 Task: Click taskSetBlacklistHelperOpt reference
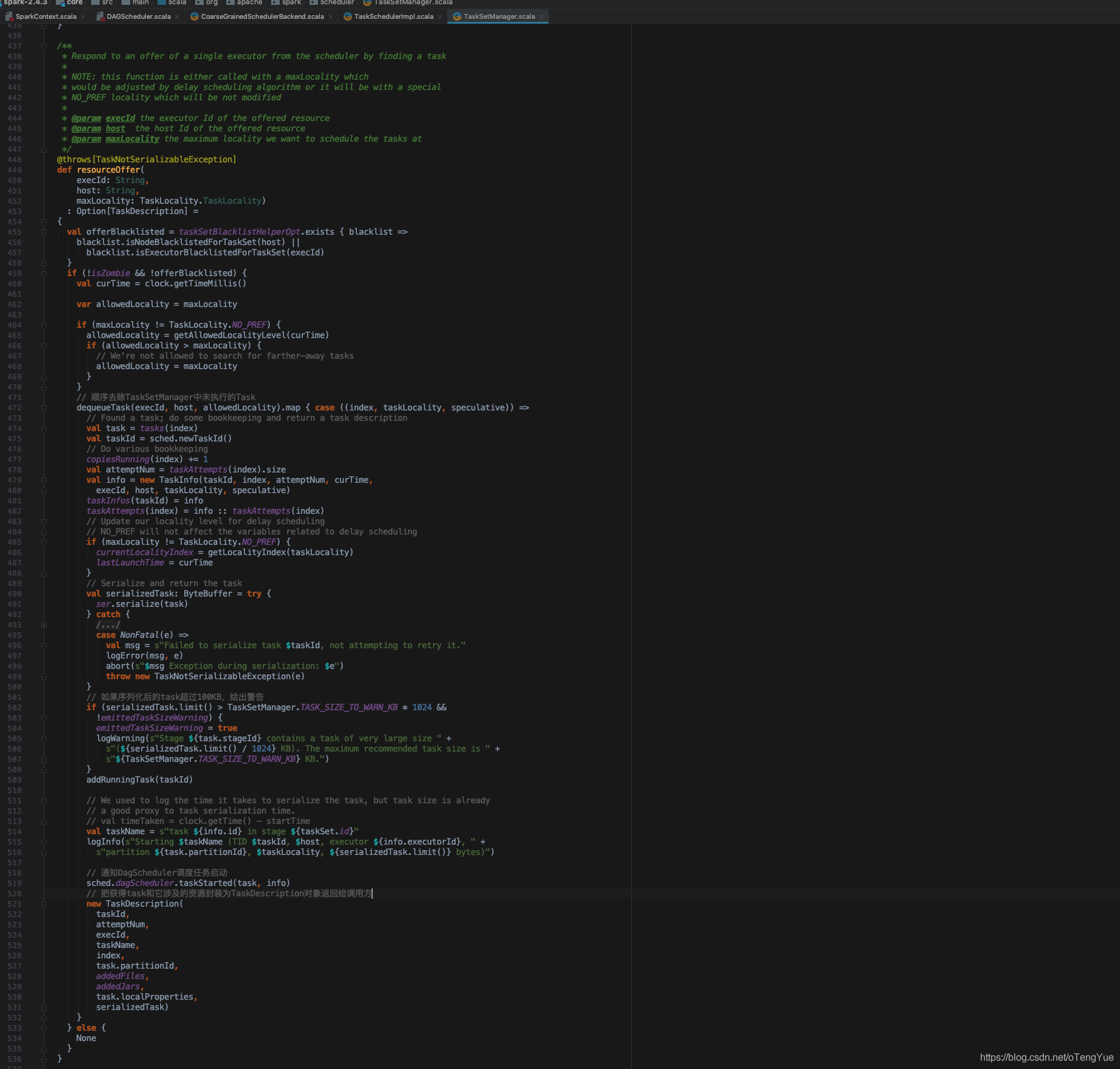coord(240,232)
